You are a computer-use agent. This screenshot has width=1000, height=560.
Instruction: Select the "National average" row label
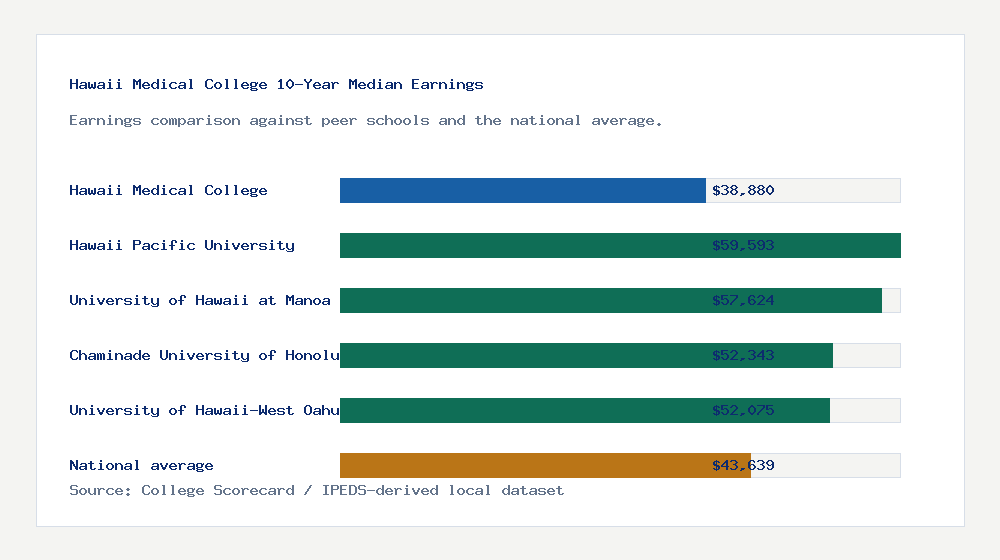[x=141, y=466]
